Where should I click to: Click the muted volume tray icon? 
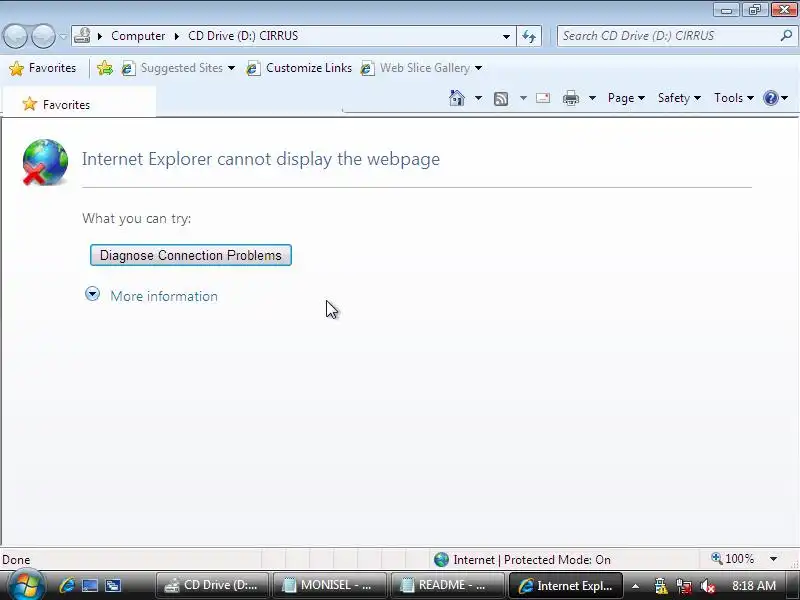coord(707,586)
